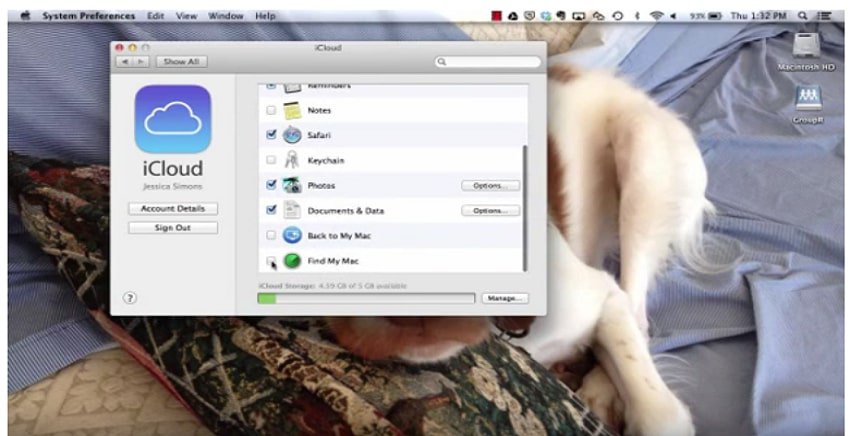Enable the Back to My Mac checkbox
This screenshot has height=436, width=850.
(271, 235)
